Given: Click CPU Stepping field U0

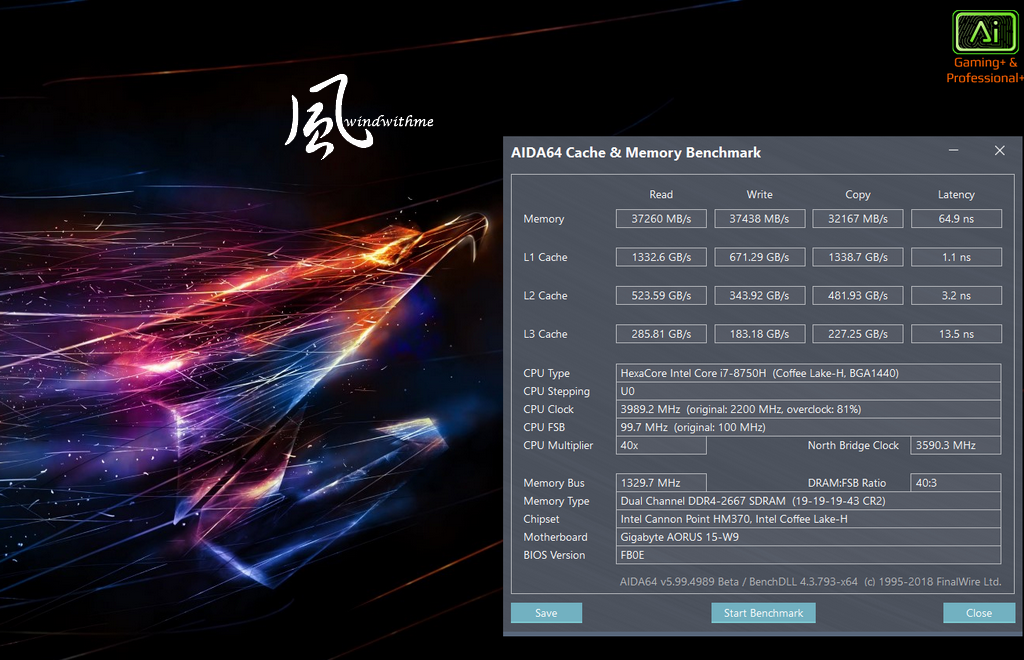Looking at the screenshot, I should (808, 391).
